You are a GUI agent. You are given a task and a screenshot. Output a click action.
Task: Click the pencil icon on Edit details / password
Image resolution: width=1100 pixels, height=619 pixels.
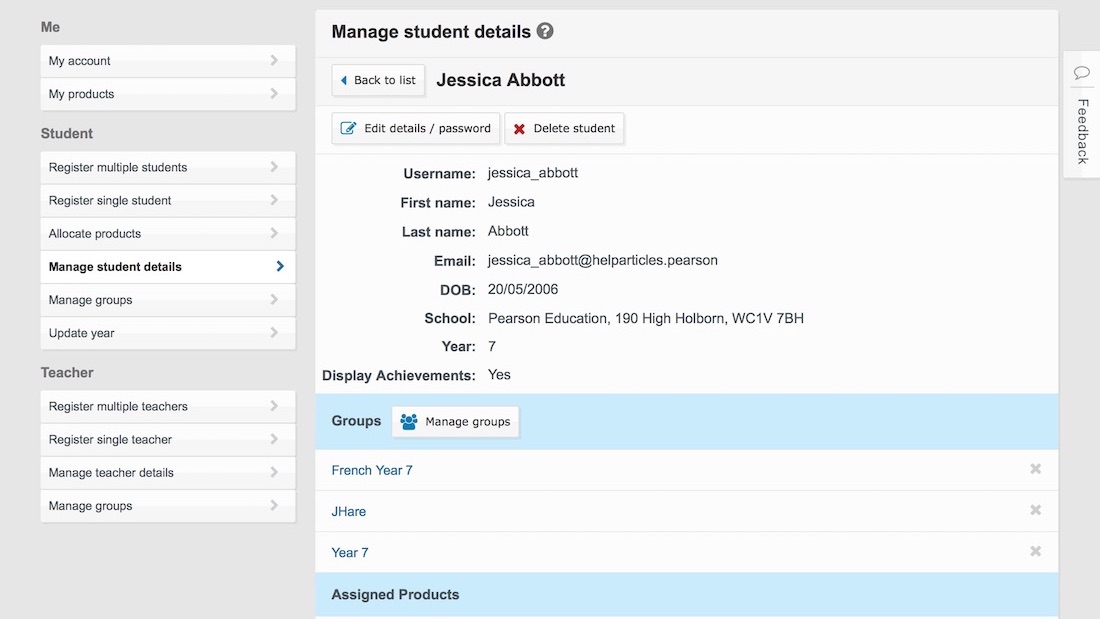point(349,128)
